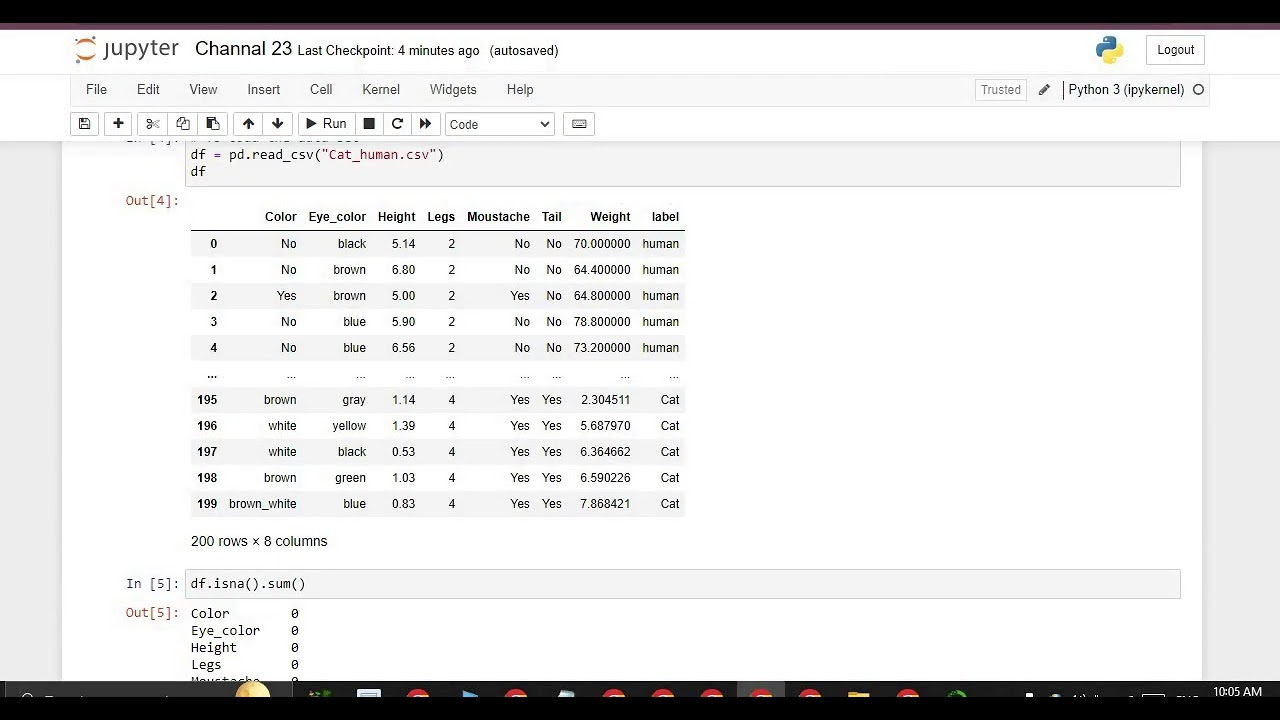Open the command palette keyboard icon
Viewport: 1280px width, 720px height.
click(579, 124)
